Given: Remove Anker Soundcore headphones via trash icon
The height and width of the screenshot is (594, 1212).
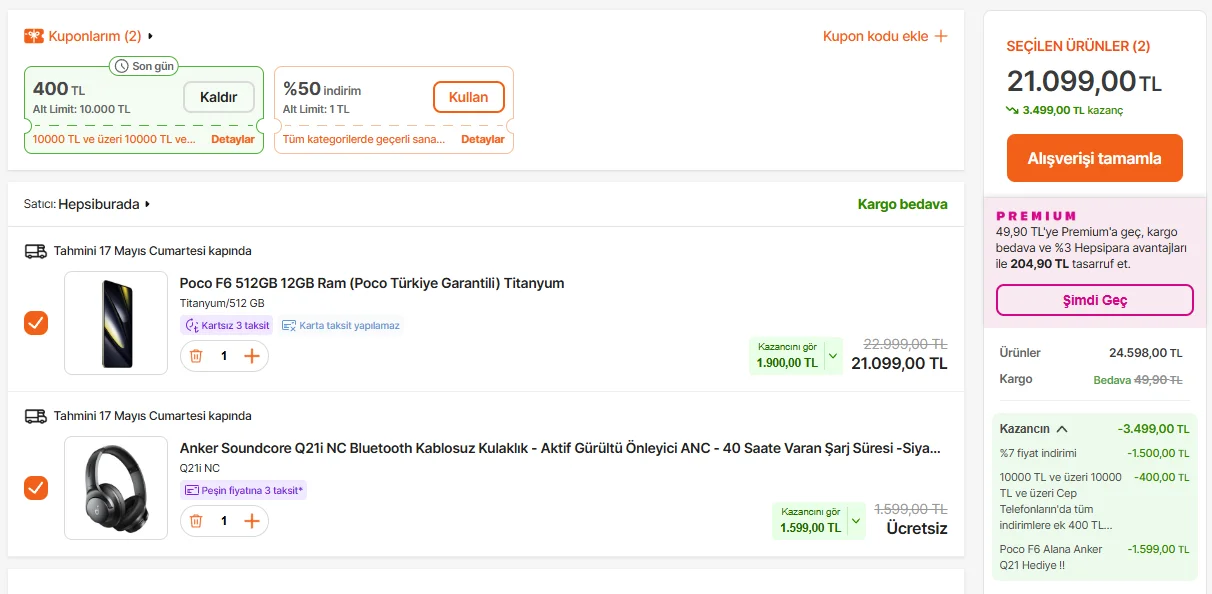Looking at the screenshot, I should [196, 521].
